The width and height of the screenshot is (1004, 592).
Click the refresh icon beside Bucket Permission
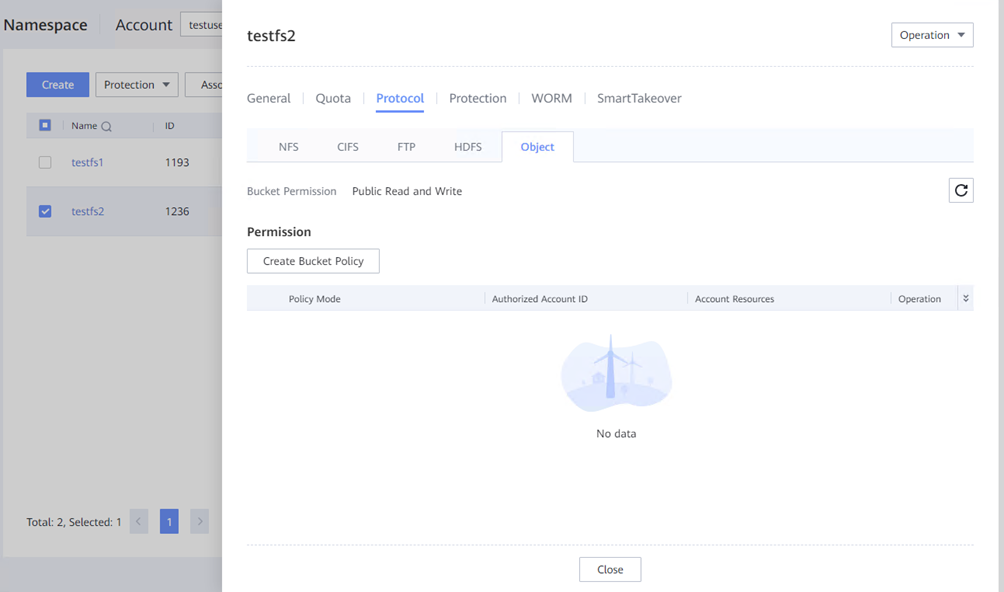pos(960,190)
